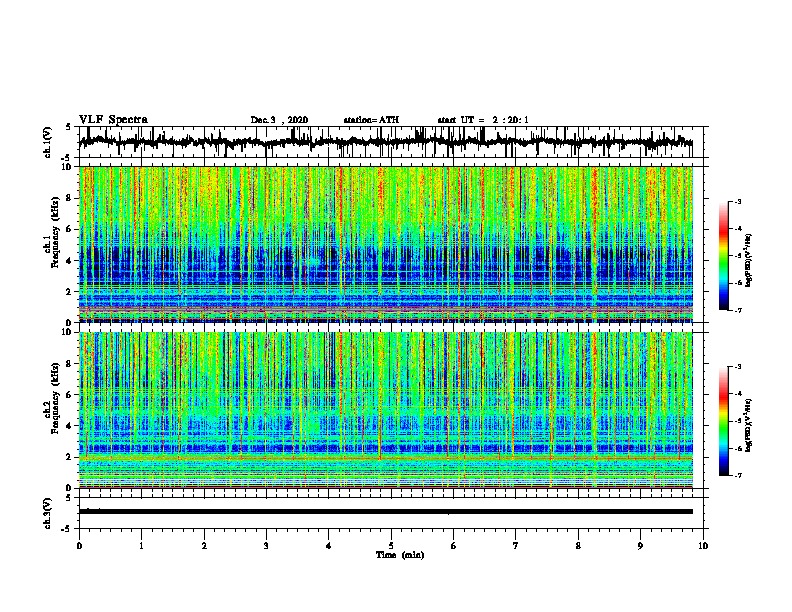The width and height of the screenshot is (792, 612).
Task: Click the ch.1 Frequency (kHz) axis label
Action: 52,232
